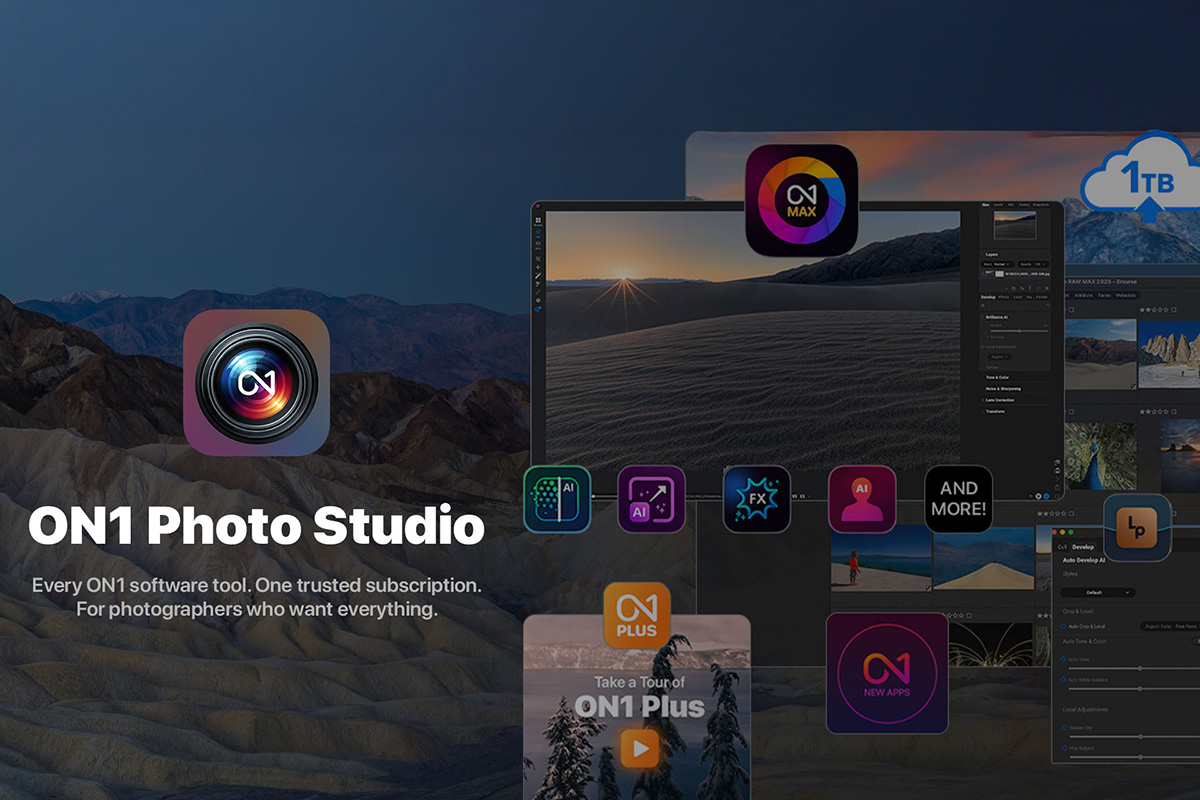
Task: Switch to the Cull tab
Action: 1062,545
